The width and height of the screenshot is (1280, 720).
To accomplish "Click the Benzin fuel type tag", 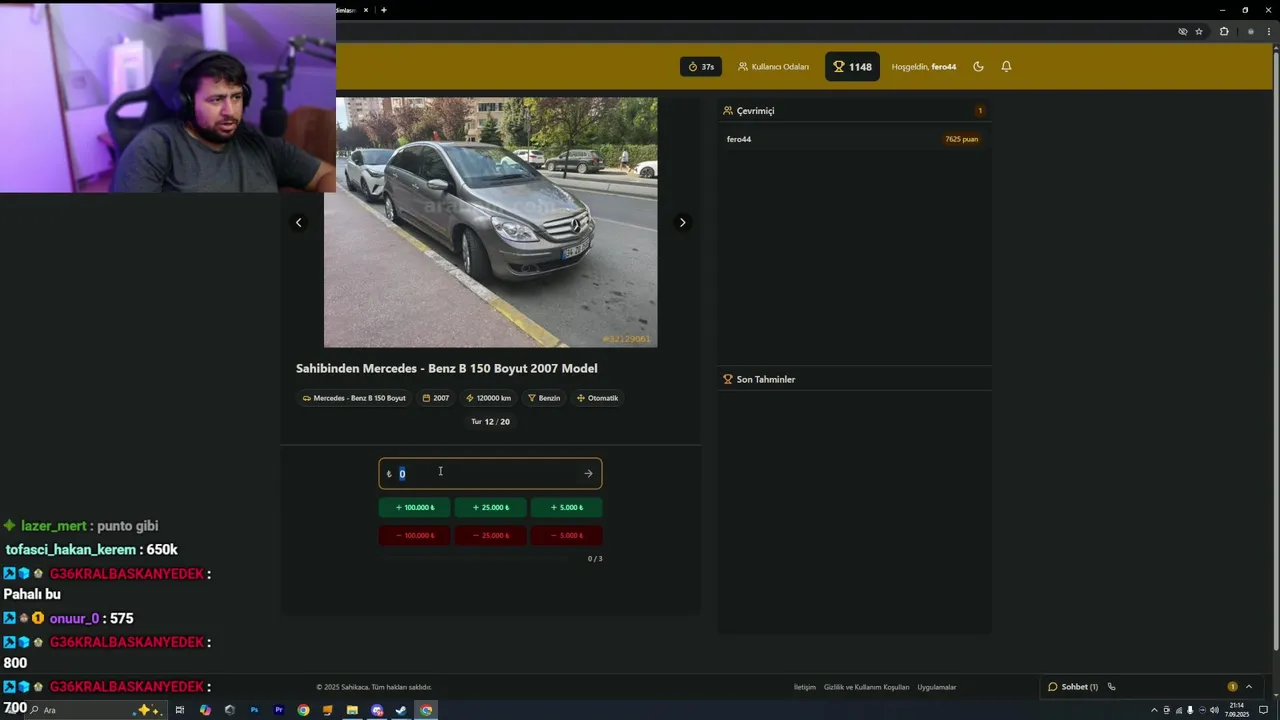I will point(544,398).
